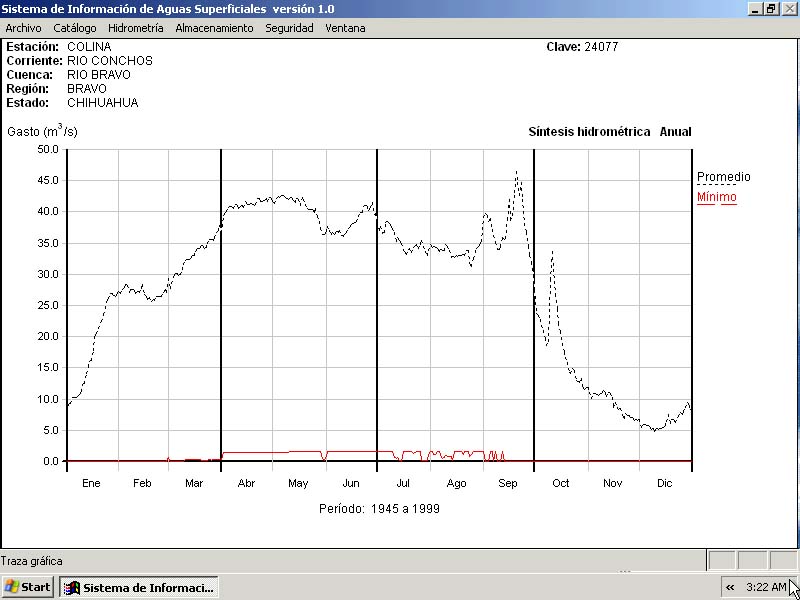Click the Promedio legend entry
Image resolution: width=800 pixels, height=600 pixels.
(x=723, y=177)
